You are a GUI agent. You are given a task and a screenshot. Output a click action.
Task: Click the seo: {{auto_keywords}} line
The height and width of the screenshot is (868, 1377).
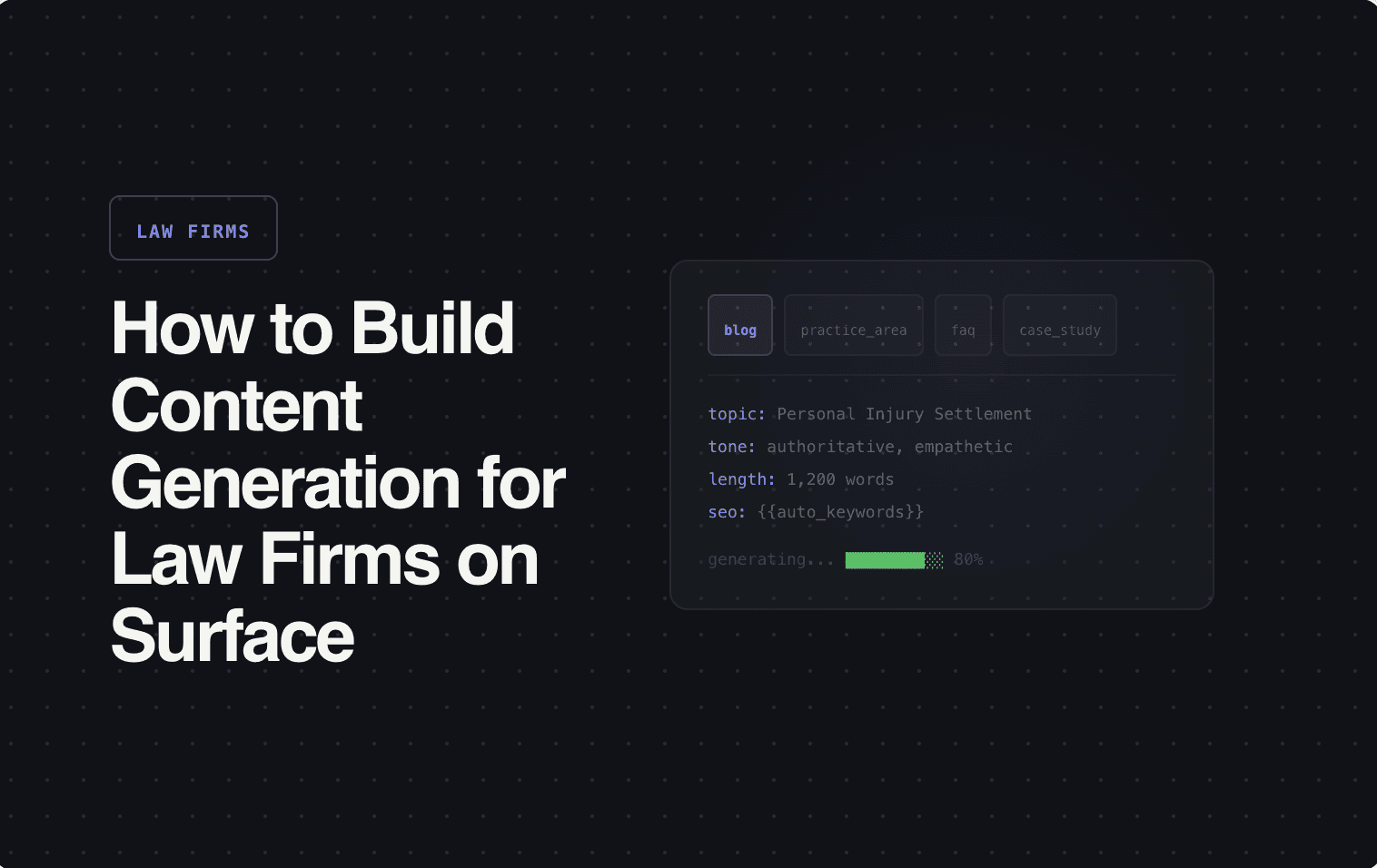816,512
